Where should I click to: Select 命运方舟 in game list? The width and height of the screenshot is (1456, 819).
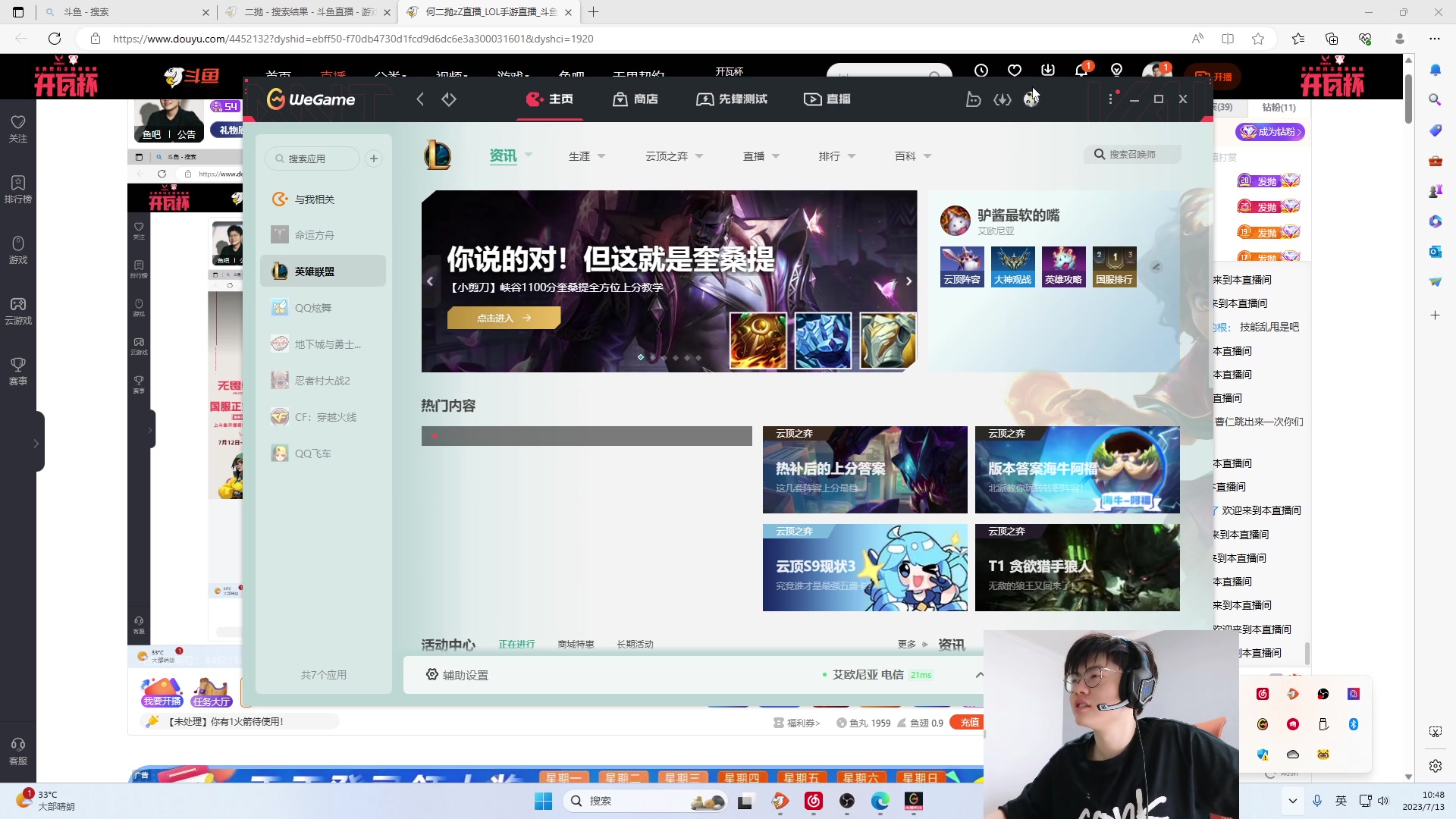click(323, 235)
